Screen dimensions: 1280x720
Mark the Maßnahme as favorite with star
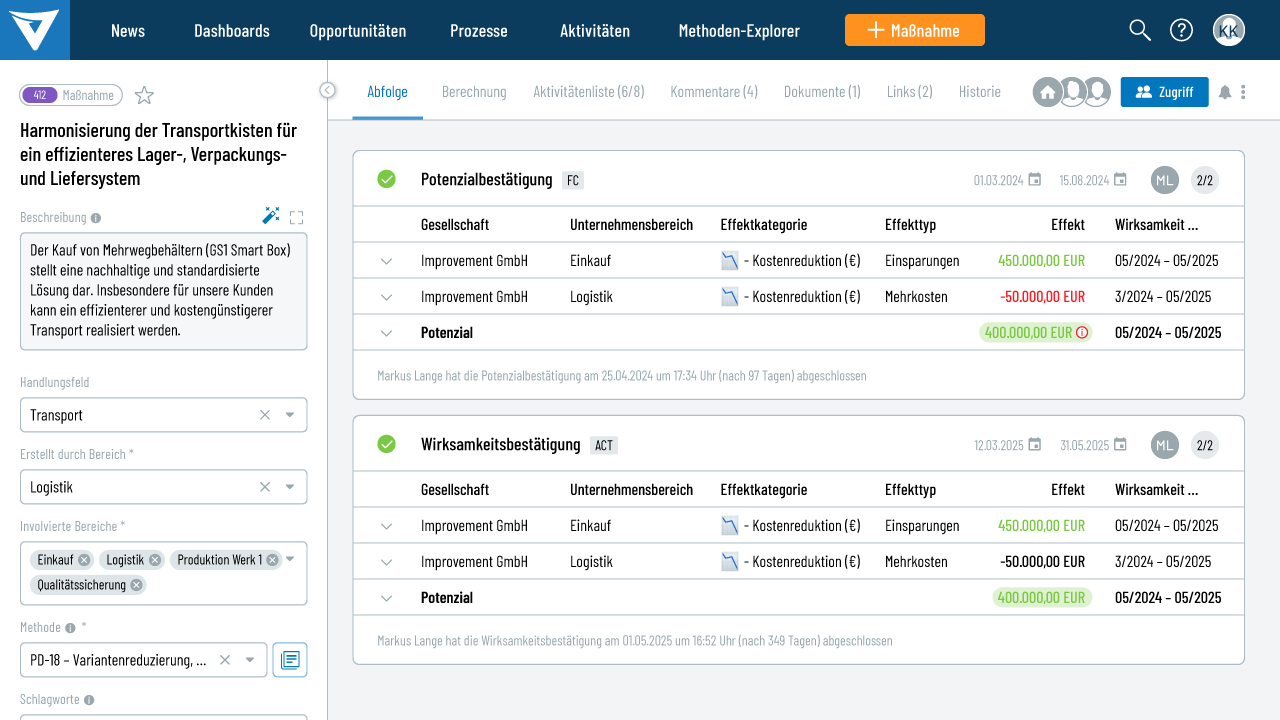point(145,96)
